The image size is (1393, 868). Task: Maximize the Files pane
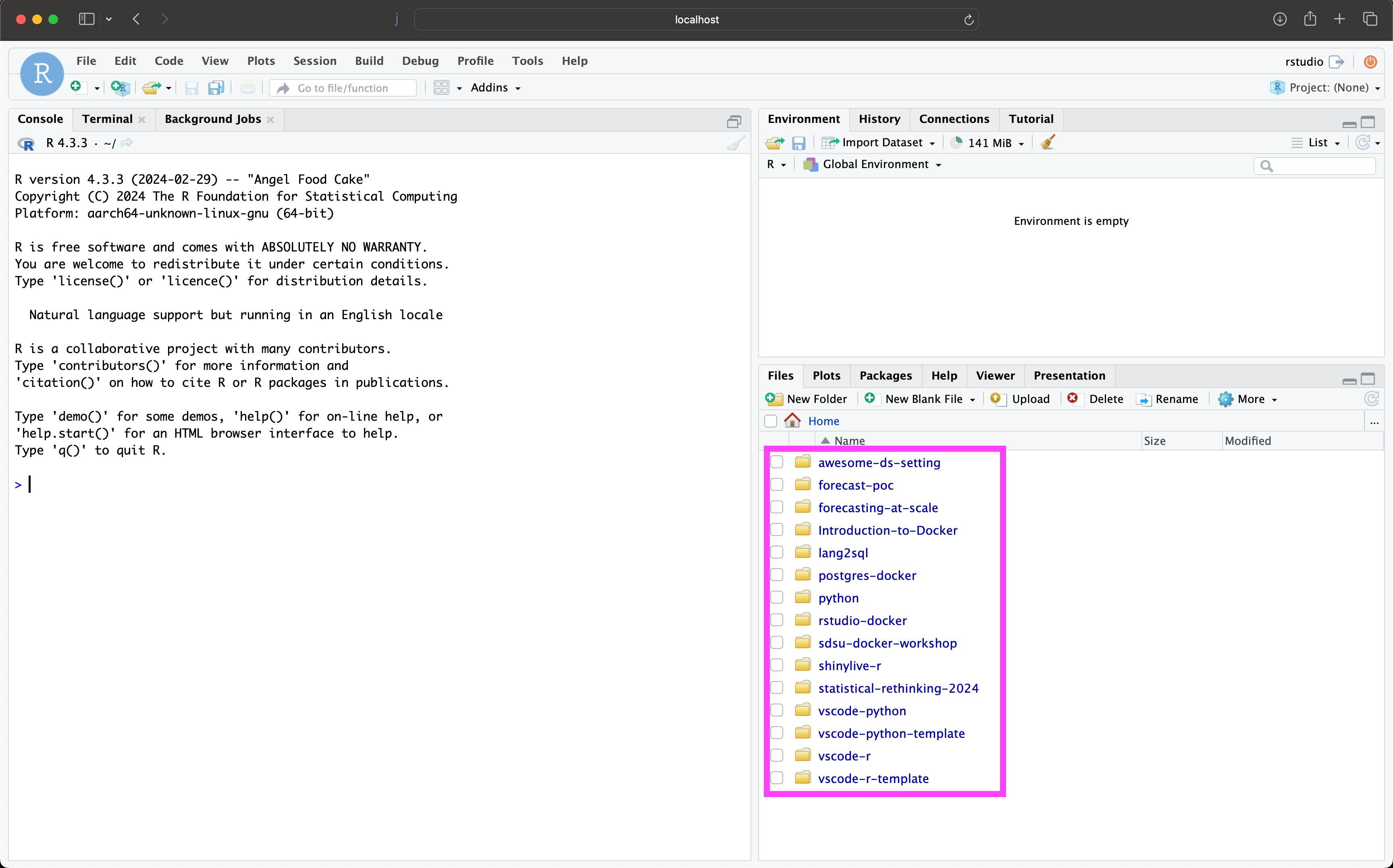[x=1368, y=379]
